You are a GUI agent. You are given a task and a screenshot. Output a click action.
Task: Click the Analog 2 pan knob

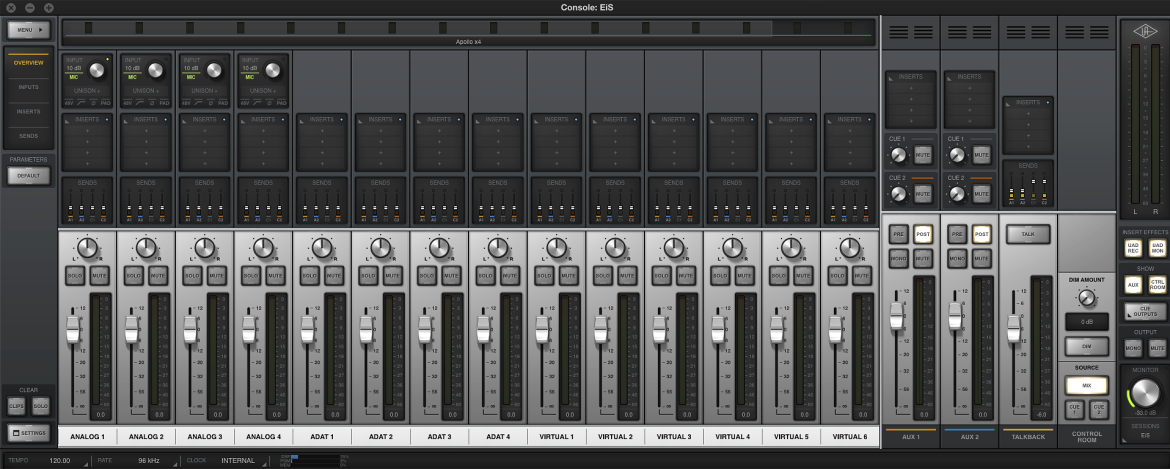click(x=146, y=248)
